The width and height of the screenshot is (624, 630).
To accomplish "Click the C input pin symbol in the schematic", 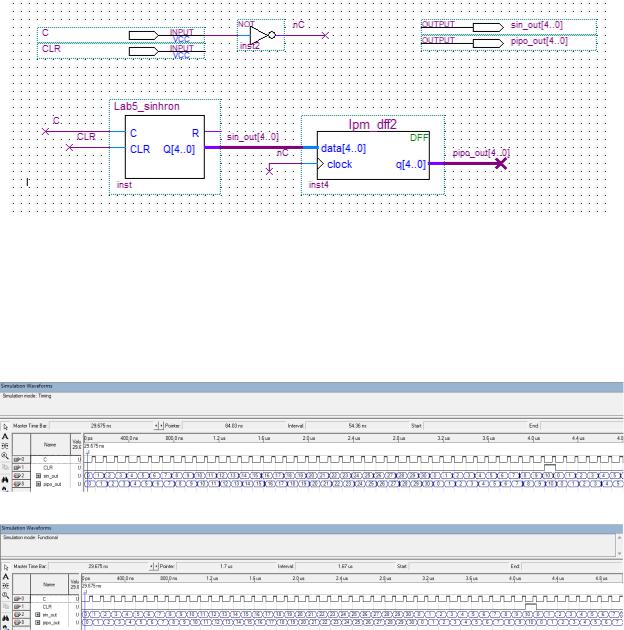I will [143, 35].
